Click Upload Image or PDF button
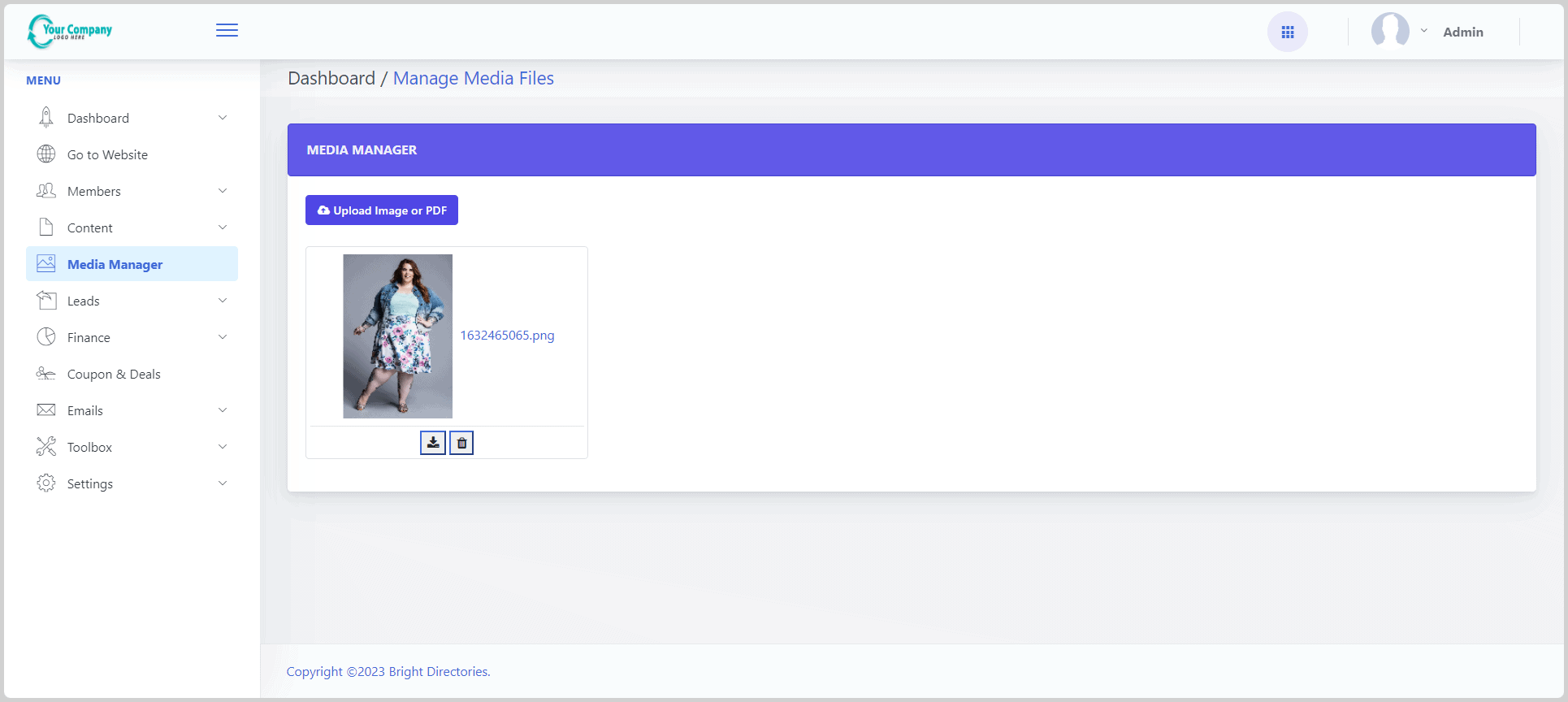The height and width of the screenshot is (702, 1568). 382,210
